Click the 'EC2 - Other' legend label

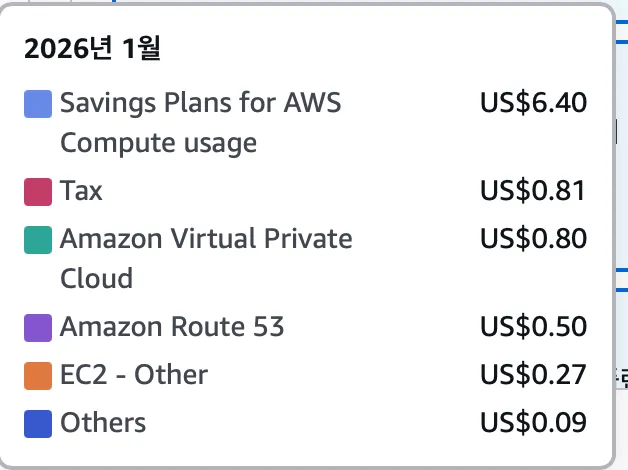pos(134,375)
